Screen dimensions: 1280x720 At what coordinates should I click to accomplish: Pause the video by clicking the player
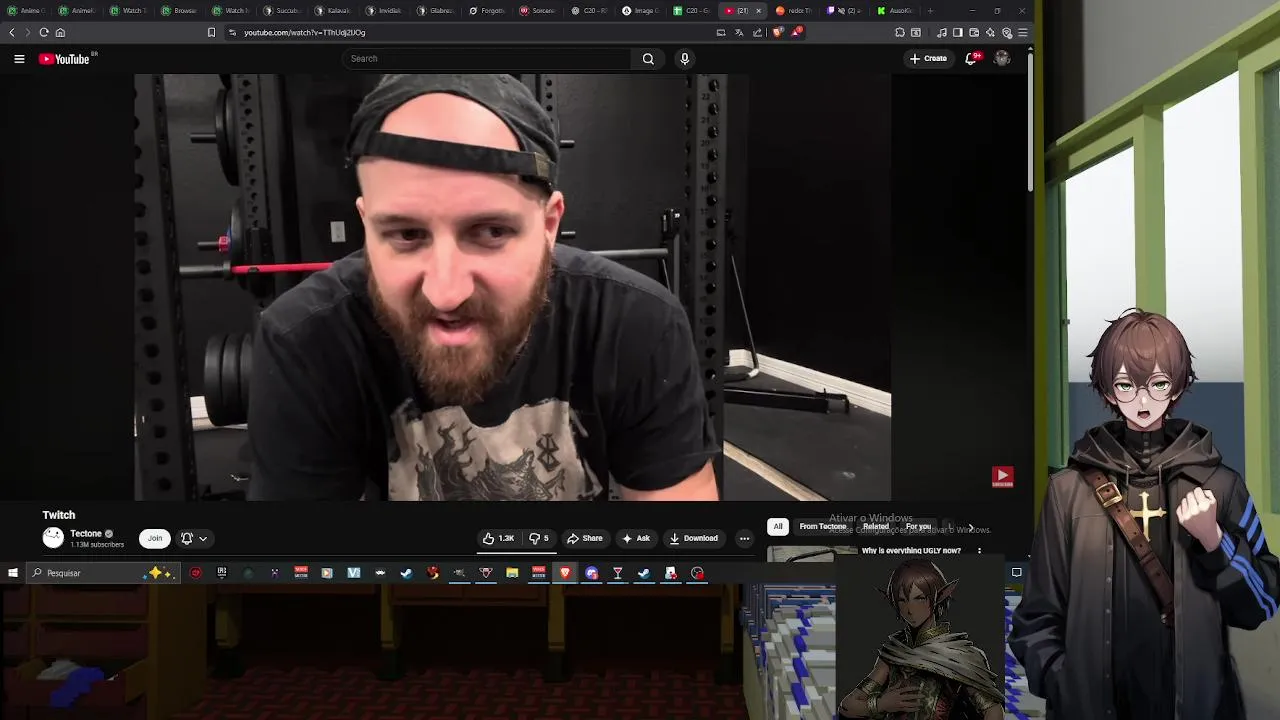click(x=513, y=287)
